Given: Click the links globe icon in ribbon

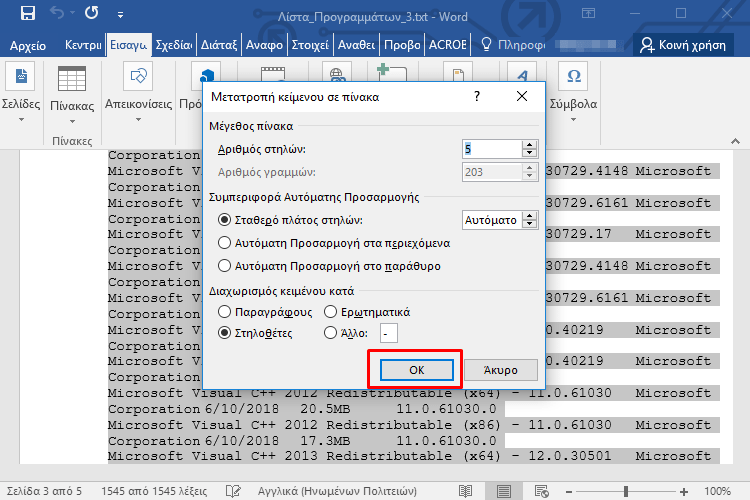Looking at the screenshot, I should (x=337, y=73).
